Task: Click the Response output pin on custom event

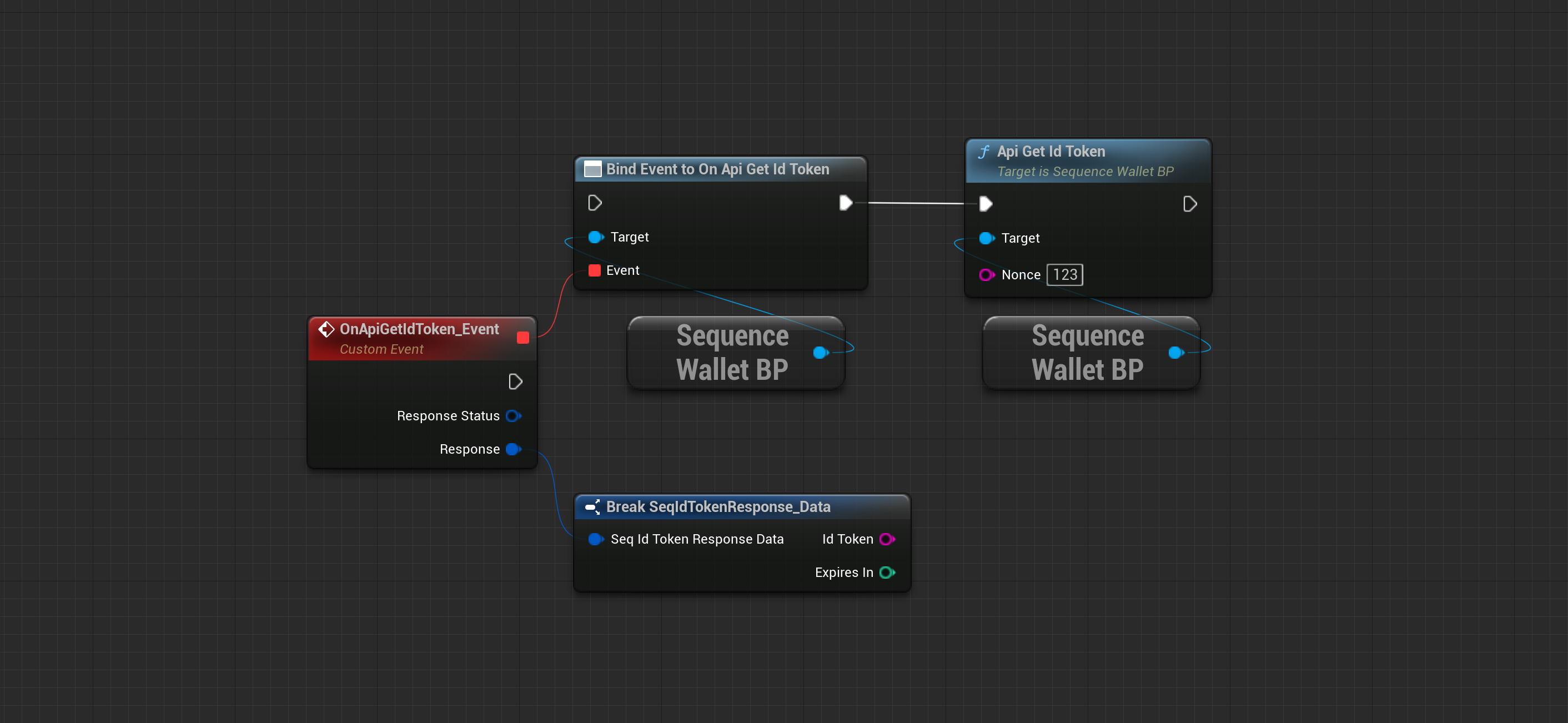Action: (x=513, y=449)
